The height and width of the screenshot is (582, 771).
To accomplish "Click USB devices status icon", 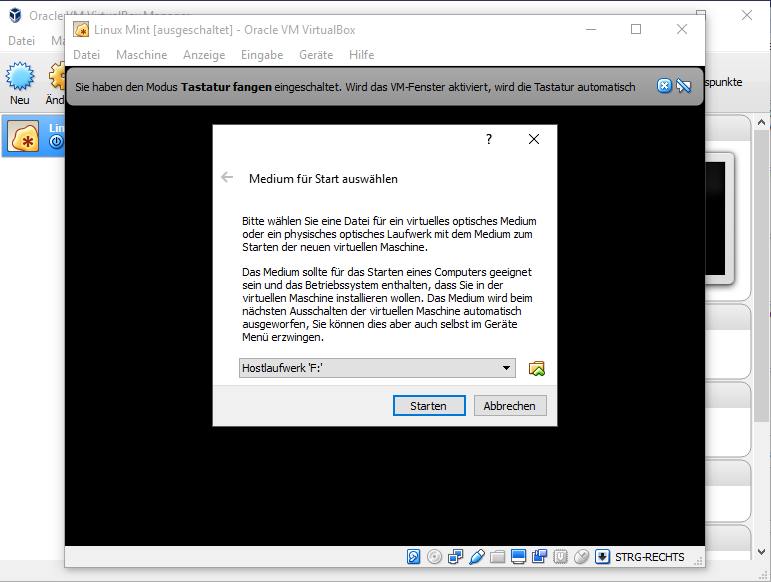I will (x=476, y=556).
